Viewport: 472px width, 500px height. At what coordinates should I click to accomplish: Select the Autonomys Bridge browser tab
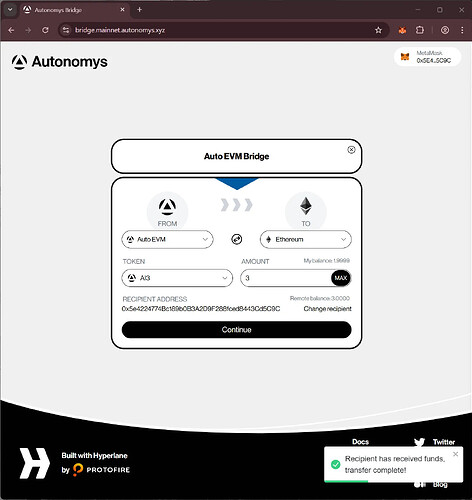[x=71, y=10]
